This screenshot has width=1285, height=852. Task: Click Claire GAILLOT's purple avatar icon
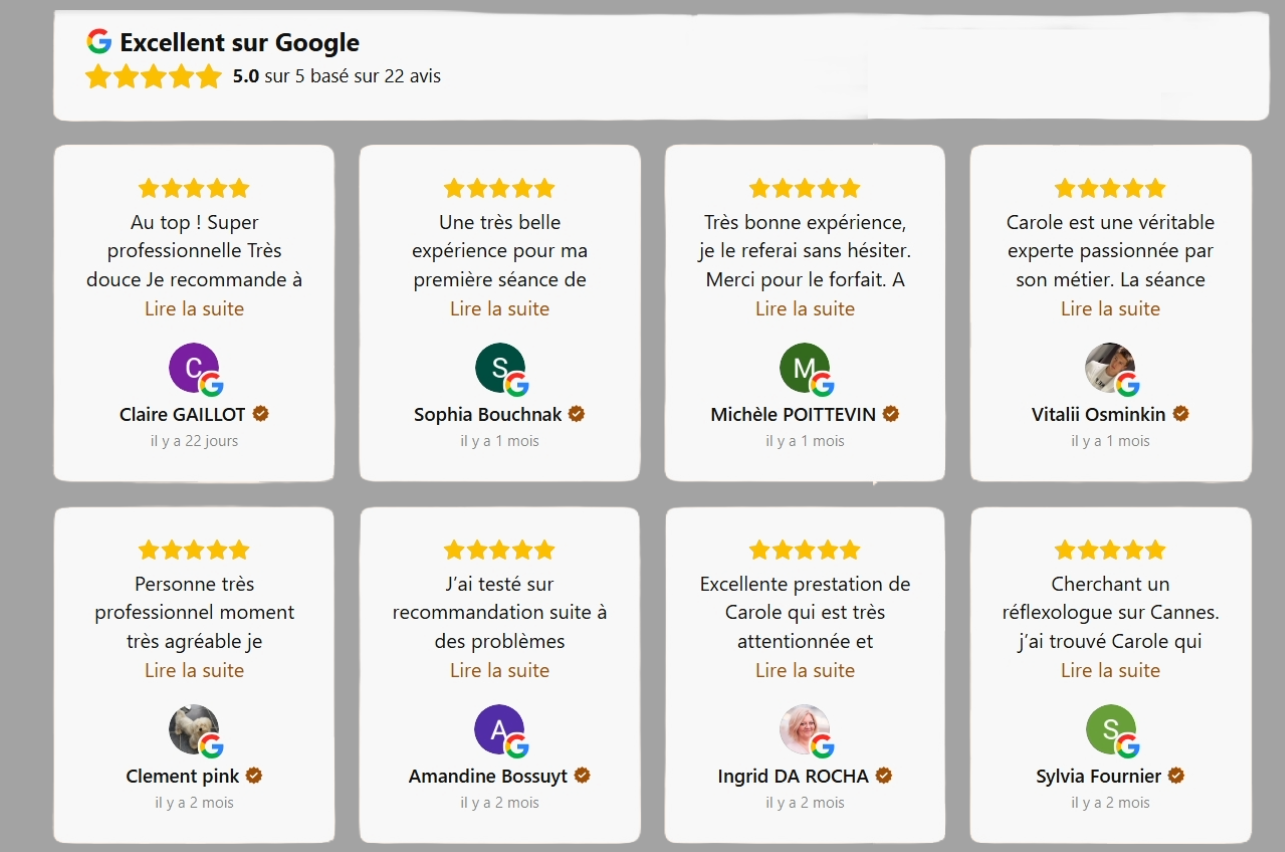tap(193, 367)
